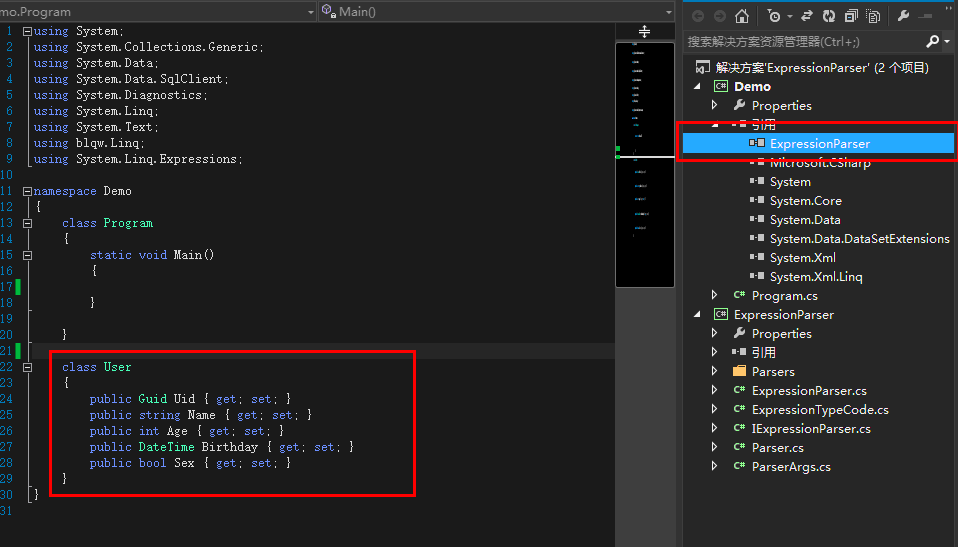The height and width of the screenshot is (547, 958).
Task: Click the Home icon in Solution Explorer toolbar
Action: pyautogui.click(x=742, y=16)
